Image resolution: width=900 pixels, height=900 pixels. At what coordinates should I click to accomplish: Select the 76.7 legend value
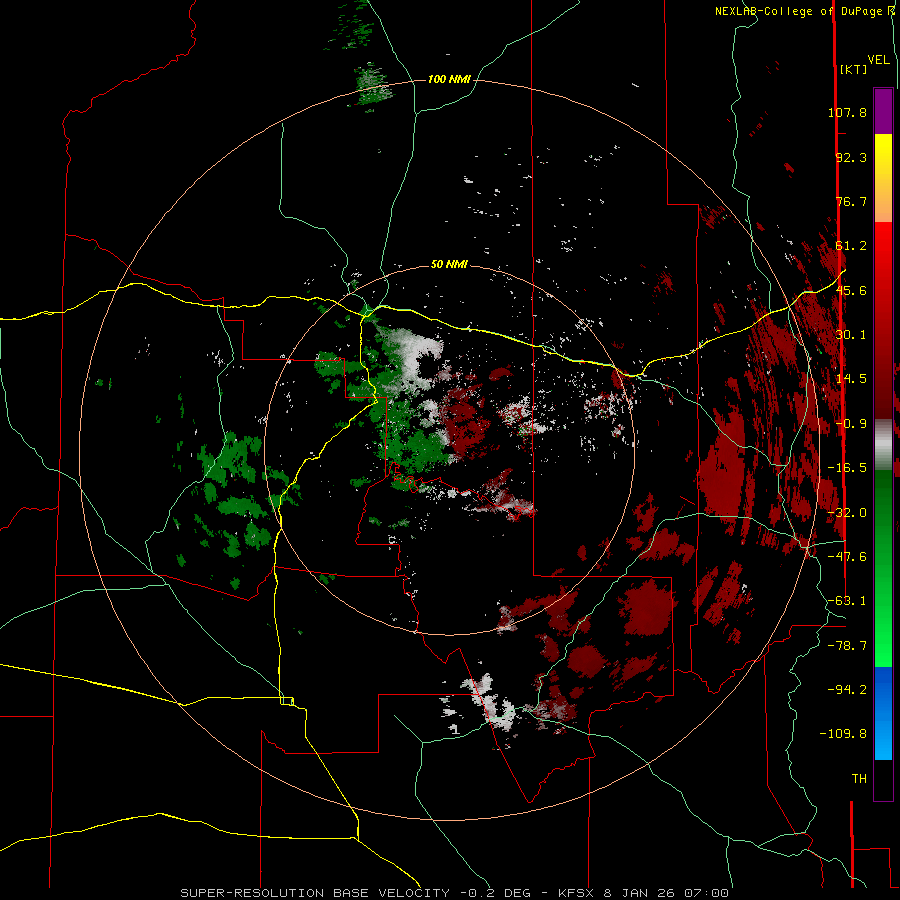tap(851, 201)
